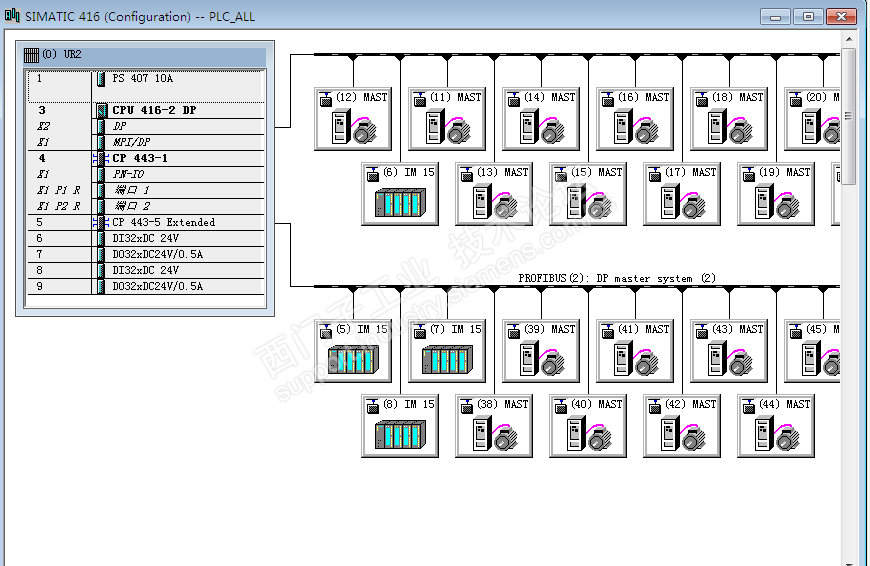870x566 pixels.
Task: Select DP slave station (15) MAST
Action: 588,194
